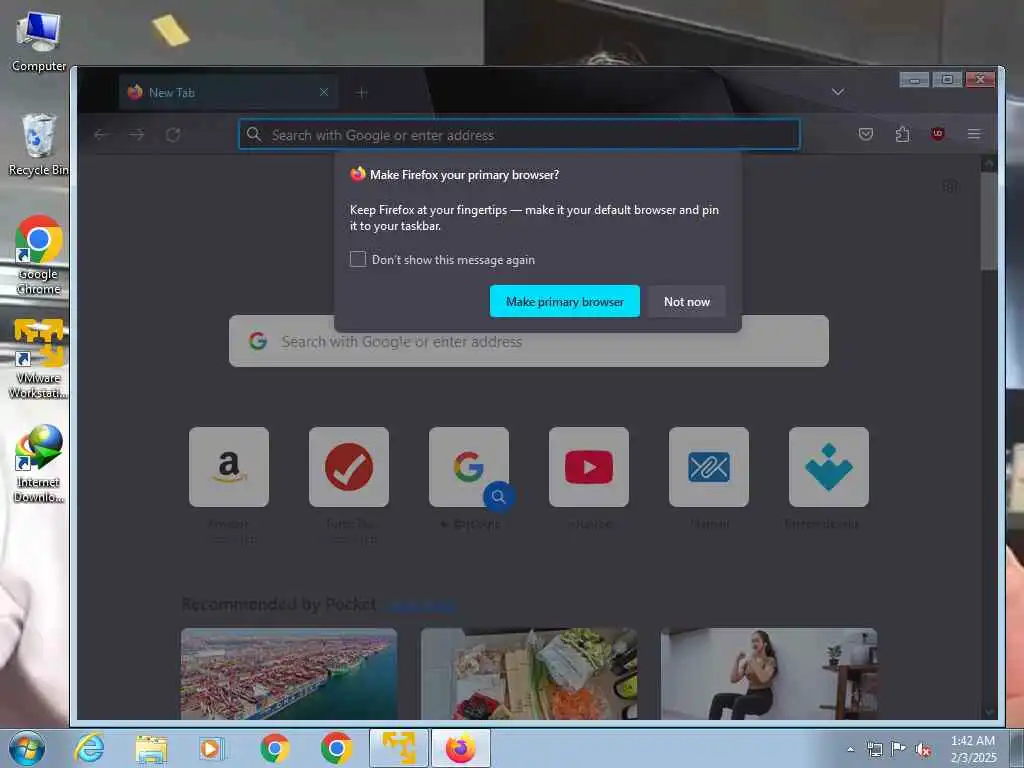Open the clock showing 1:42 AM
Screen dimensions: 1024x768
tap(973, 748)
